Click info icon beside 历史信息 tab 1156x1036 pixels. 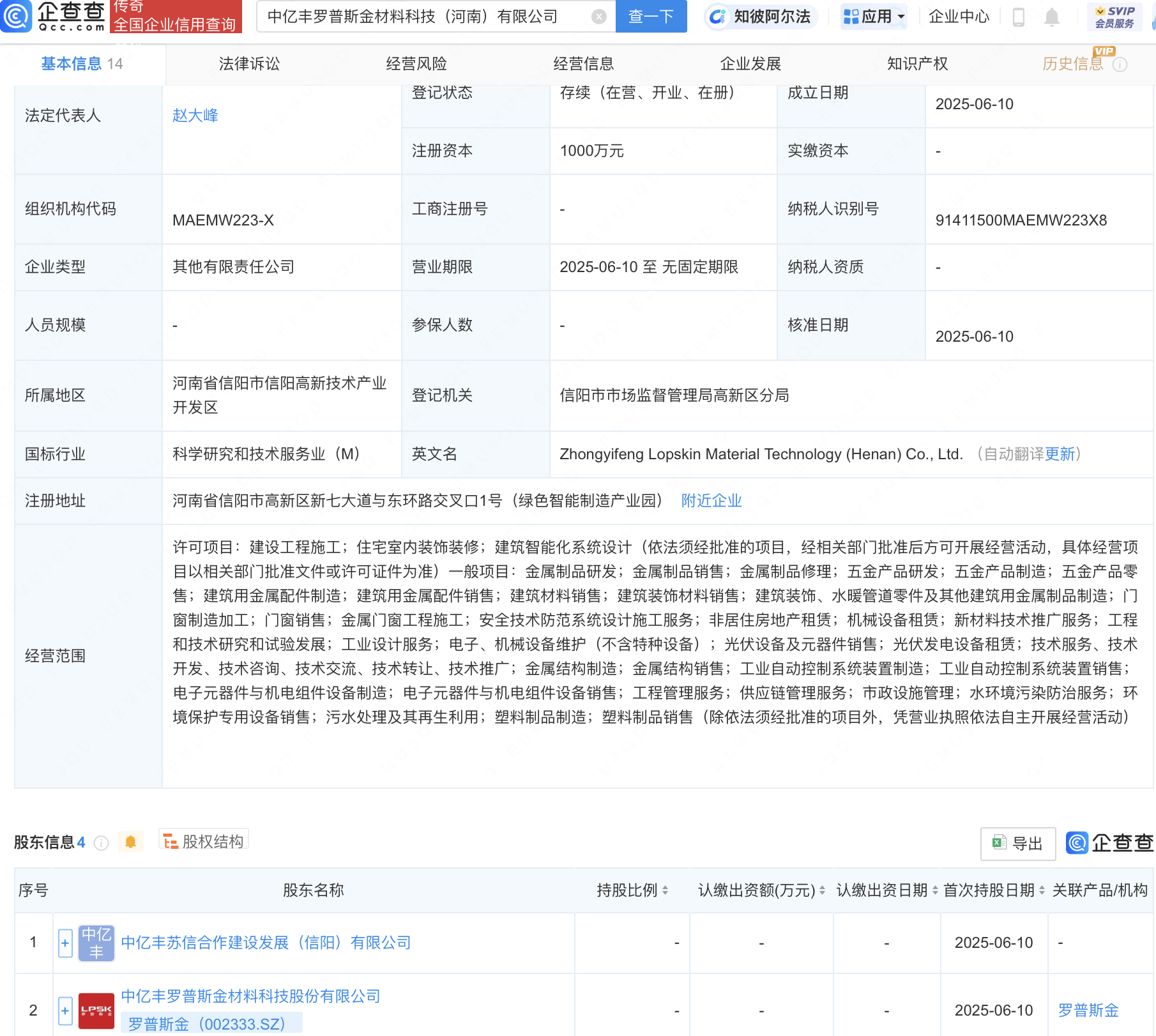(x=1120, y=65)
